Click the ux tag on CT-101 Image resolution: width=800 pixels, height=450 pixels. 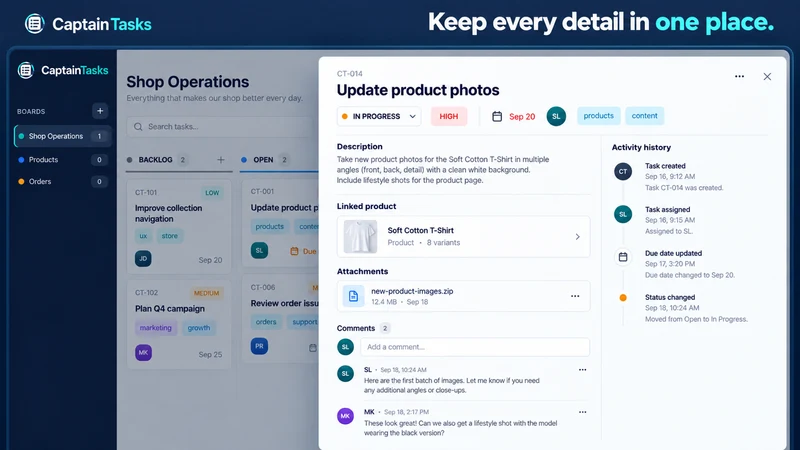click(x=143, y=236)
